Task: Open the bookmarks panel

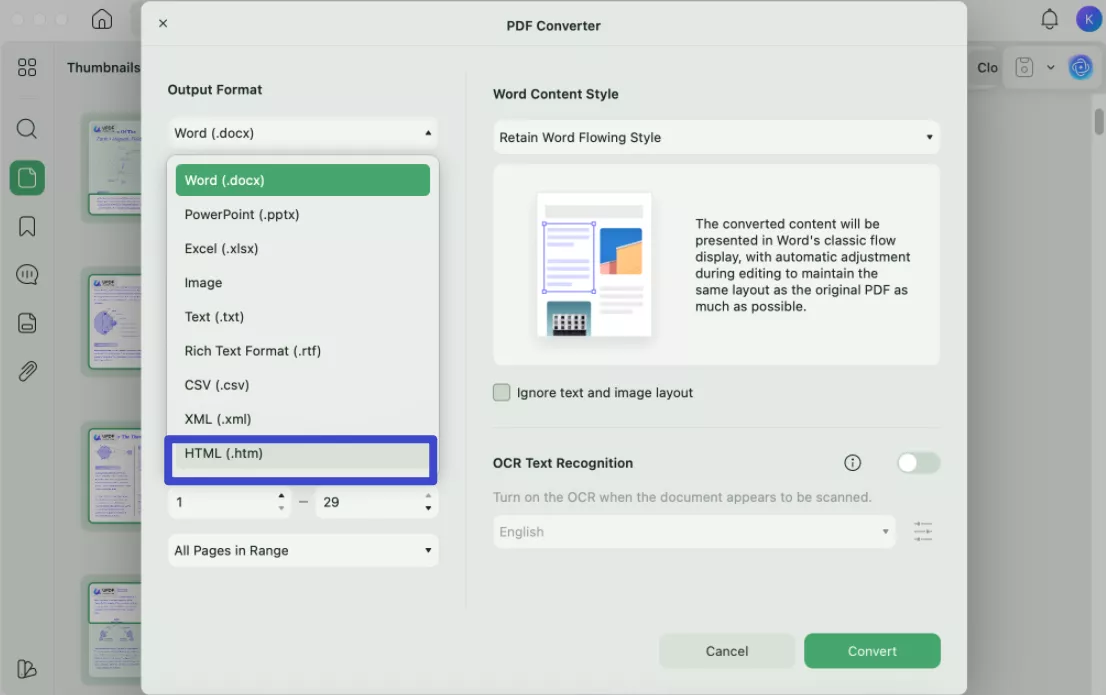Action: tap(26, 226)
